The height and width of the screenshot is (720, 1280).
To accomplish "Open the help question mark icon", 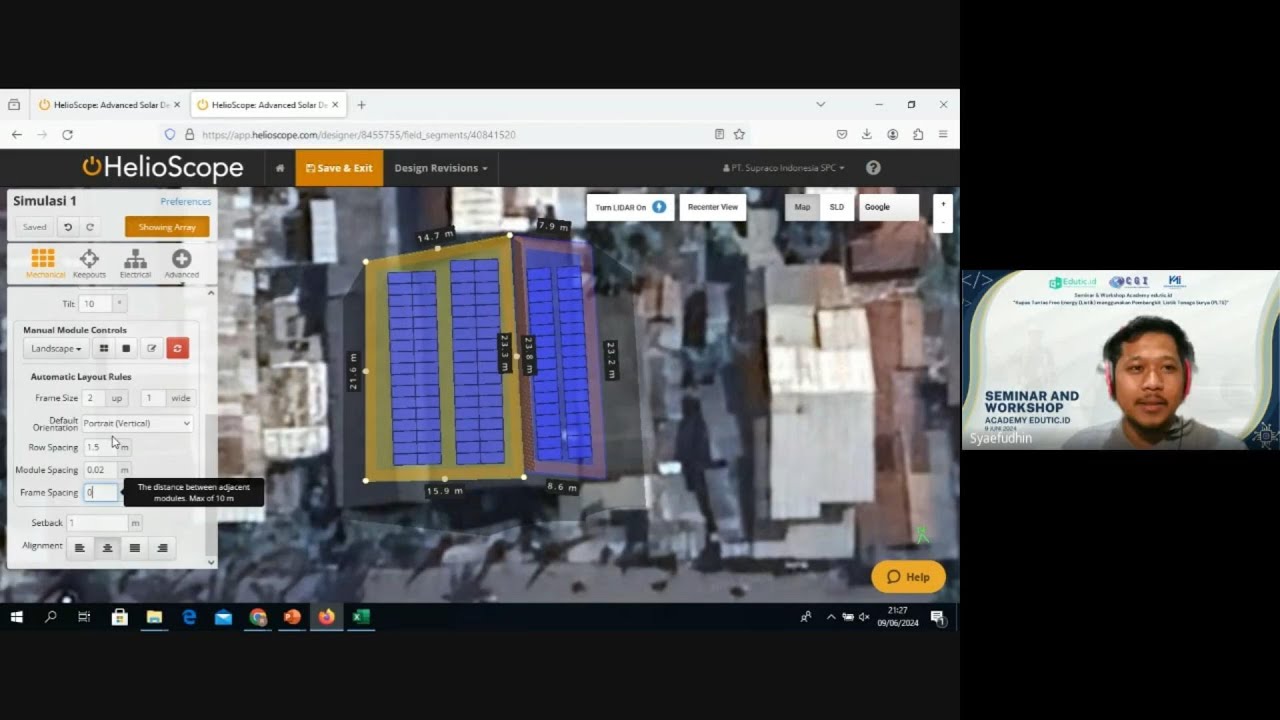I will click(873, 168).
